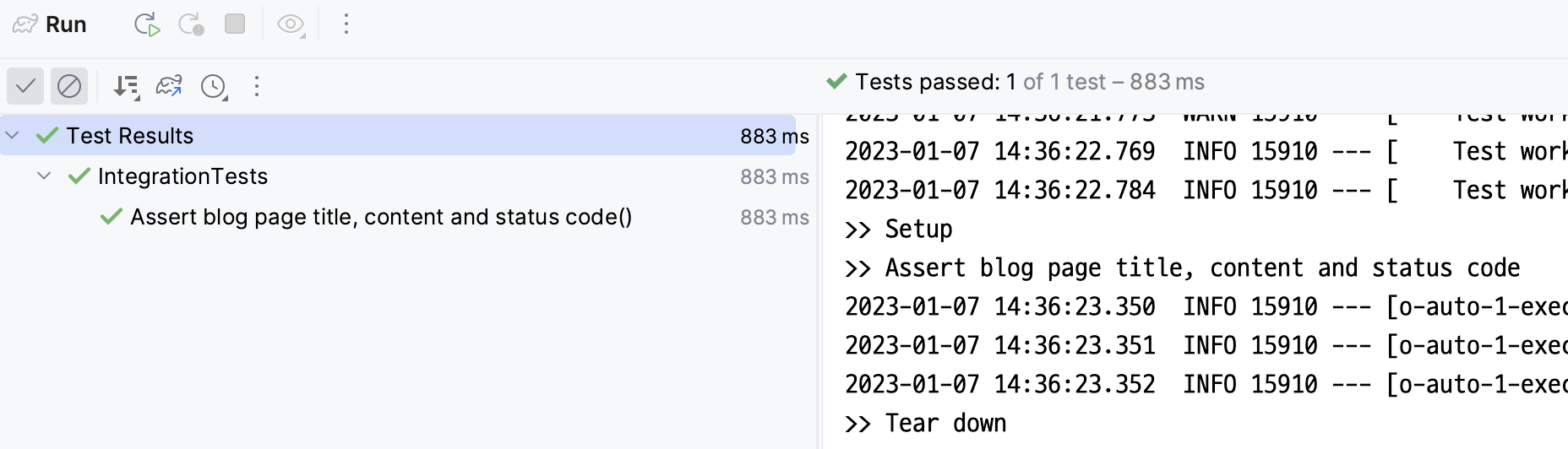Click the Tear down console line
The width and height of the screenshot is (1568, 449).
click(x=926, y=423)
